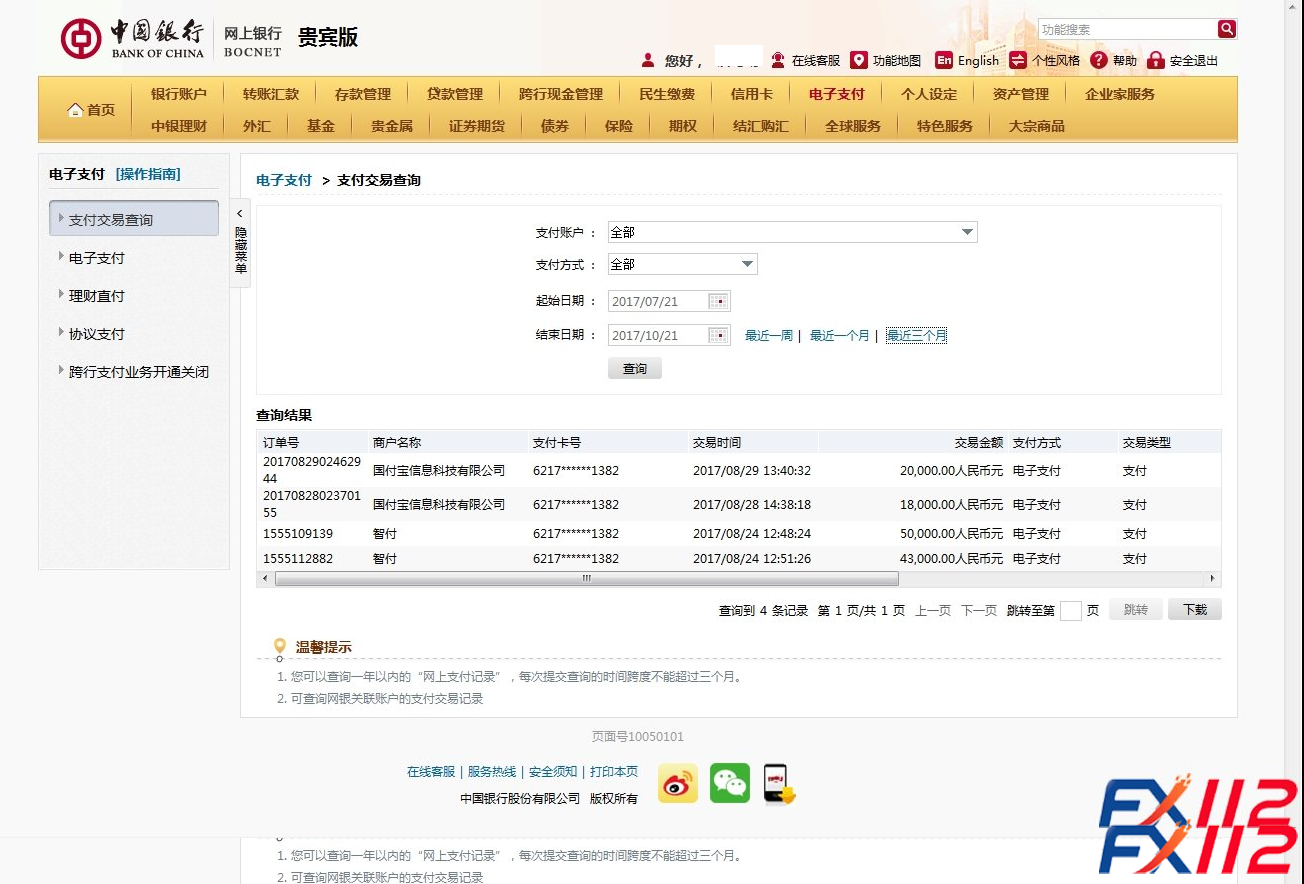
Task: Click the Weibo icon in footer
Action: 677,783
